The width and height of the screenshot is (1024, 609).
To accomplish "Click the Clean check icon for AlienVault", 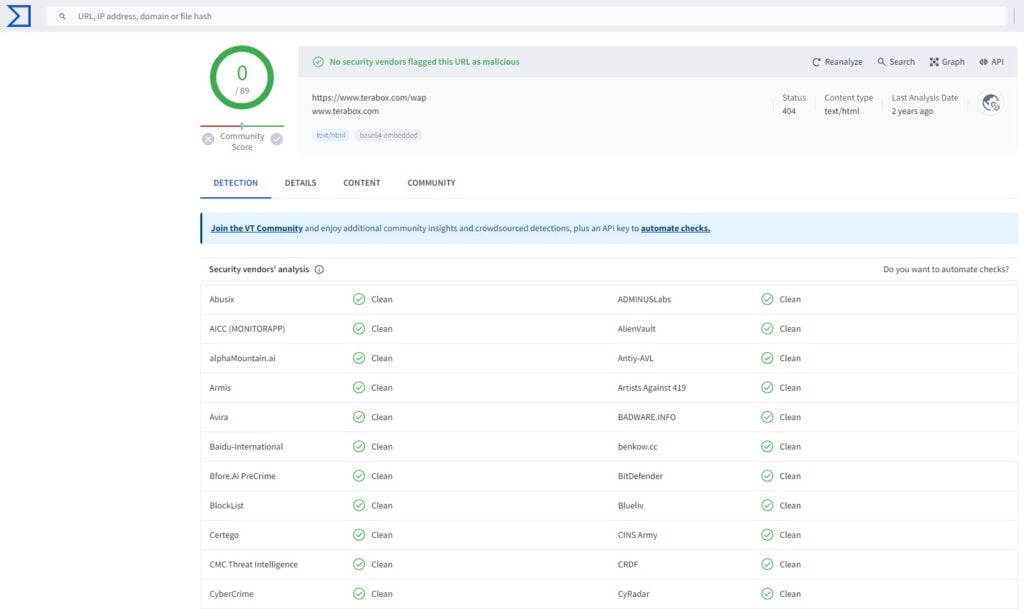I will point(767,329).
